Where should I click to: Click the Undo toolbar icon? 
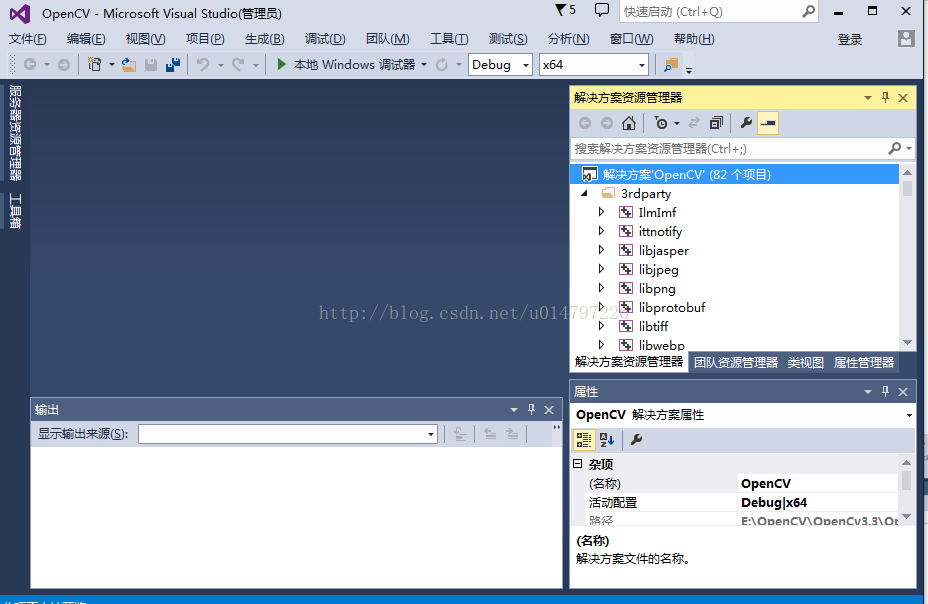[x=203, y=64]
